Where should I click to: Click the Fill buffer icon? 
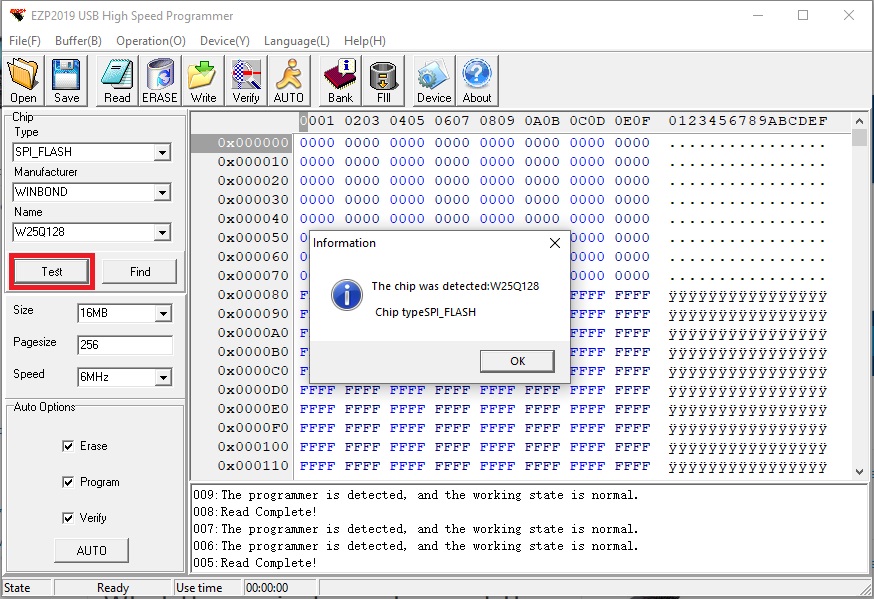(x=384, y=80)
